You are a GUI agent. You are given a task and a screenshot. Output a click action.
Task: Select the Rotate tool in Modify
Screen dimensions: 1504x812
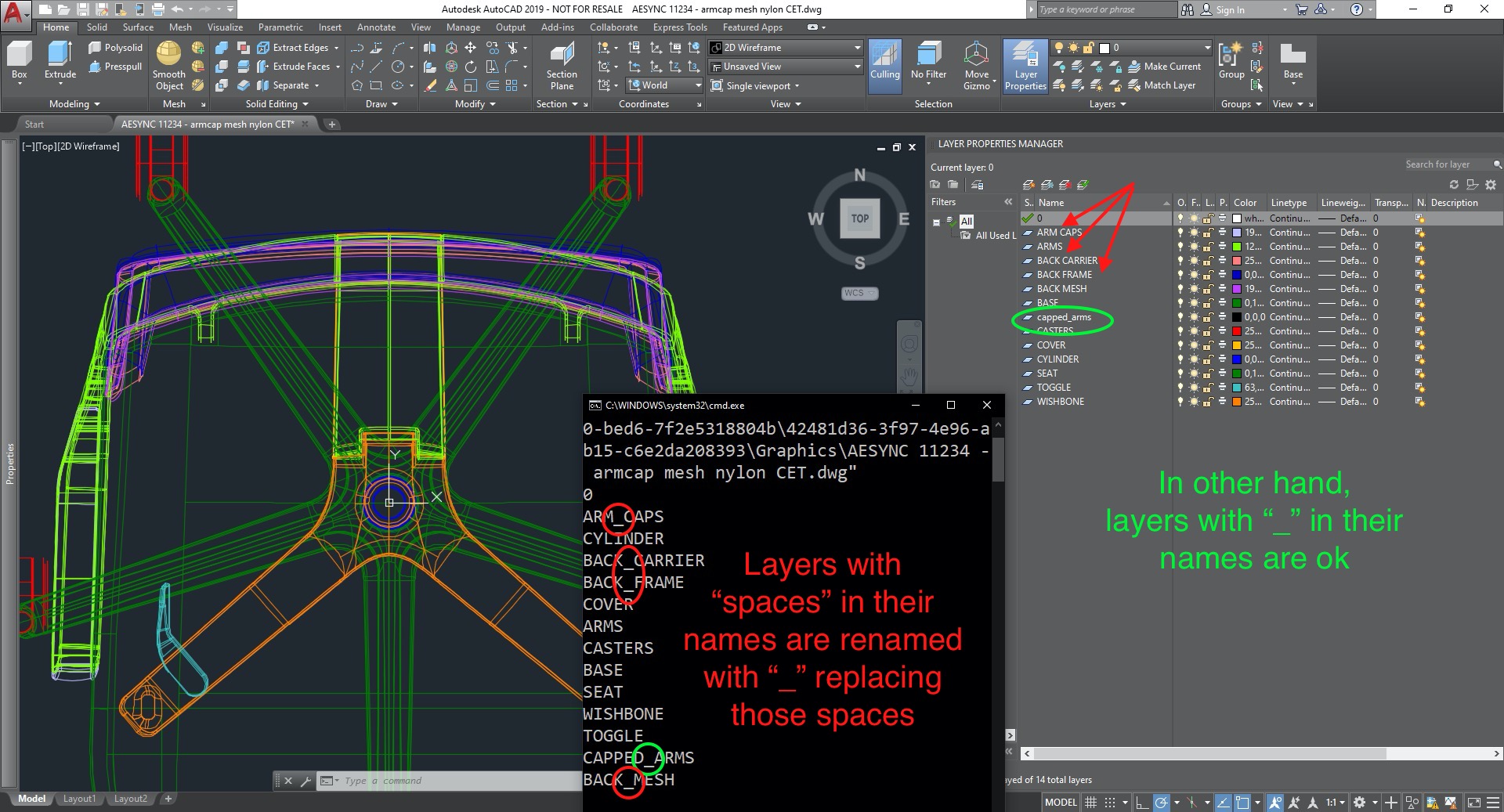(x=471, y=67)
